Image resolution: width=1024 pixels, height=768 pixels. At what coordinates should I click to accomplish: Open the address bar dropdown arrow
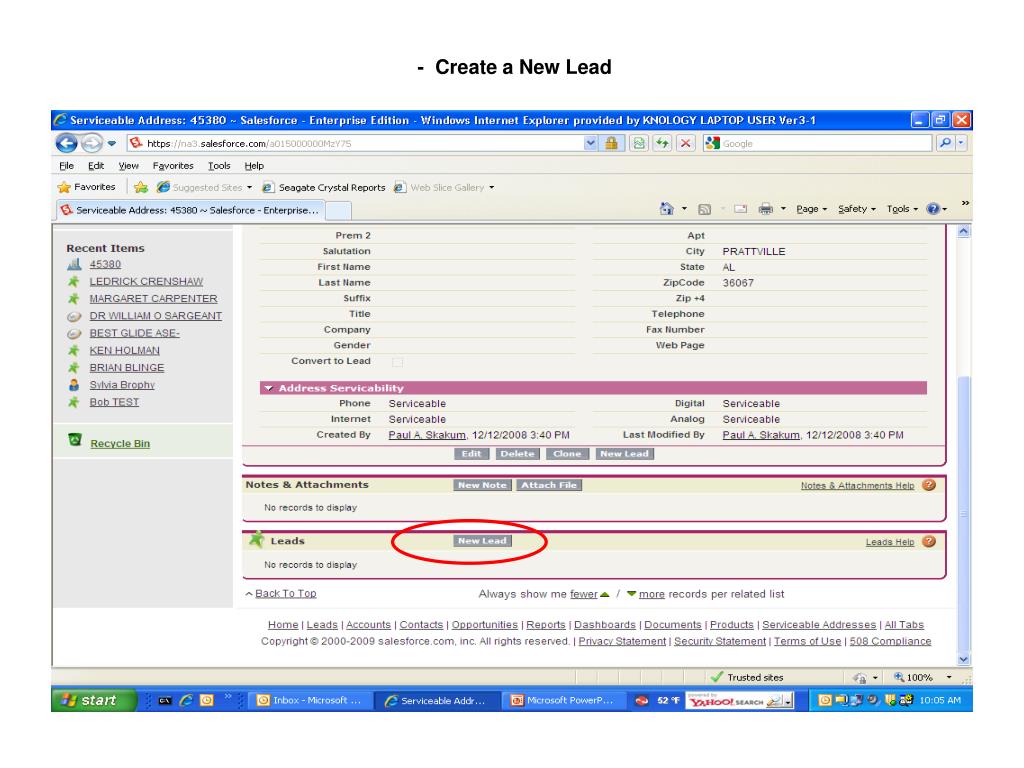point(590,143)
